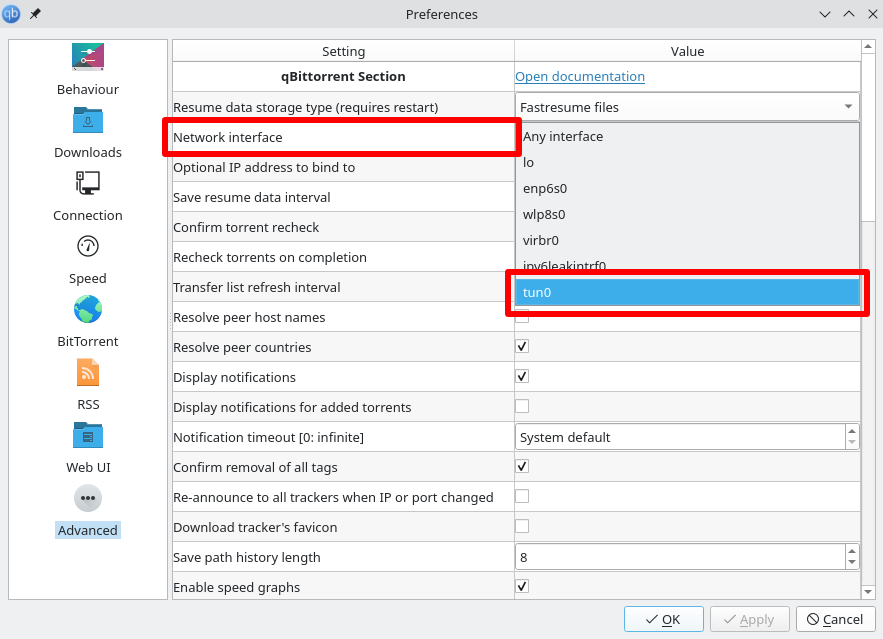
Task: Enable Download tracker's favicon checkbox
Action: 522,526
